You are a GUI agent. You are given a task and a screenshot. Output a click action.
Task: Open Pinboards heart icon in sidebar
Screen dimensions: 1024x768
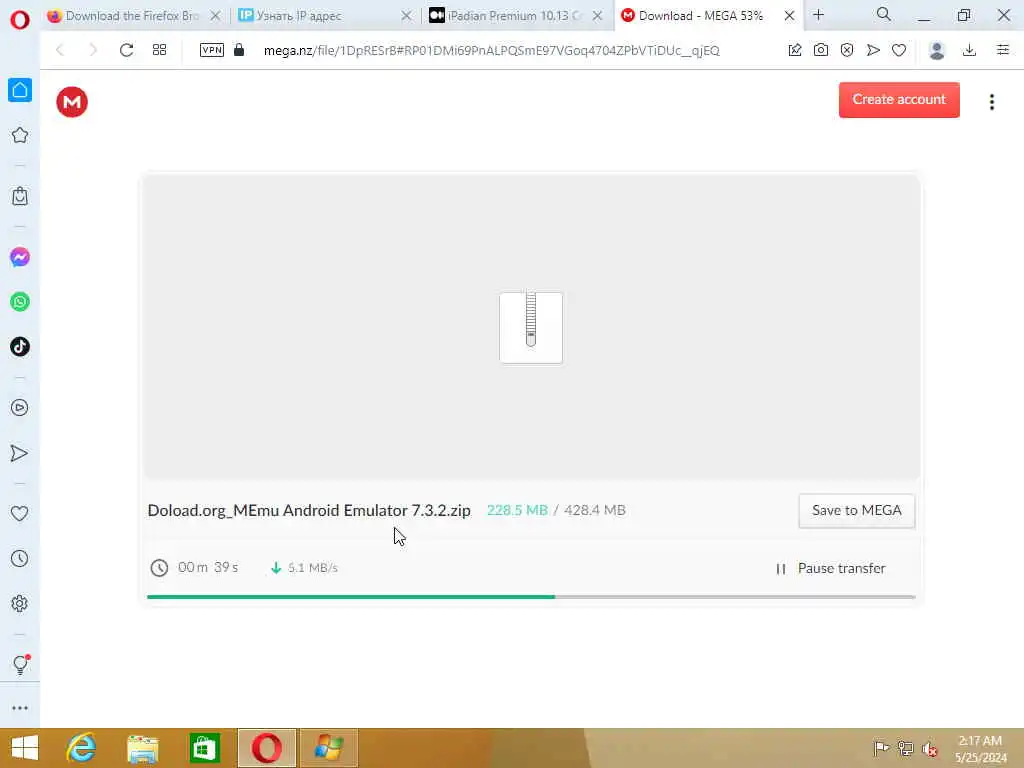[x=20, y=513]
